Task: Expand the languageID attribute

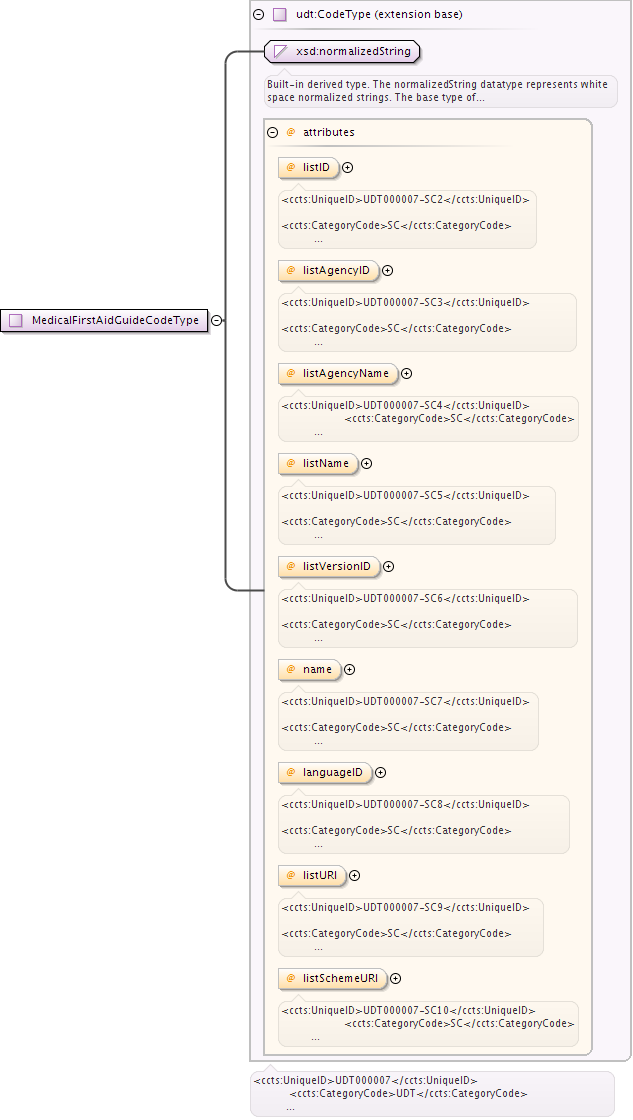Action: [381, 772]
